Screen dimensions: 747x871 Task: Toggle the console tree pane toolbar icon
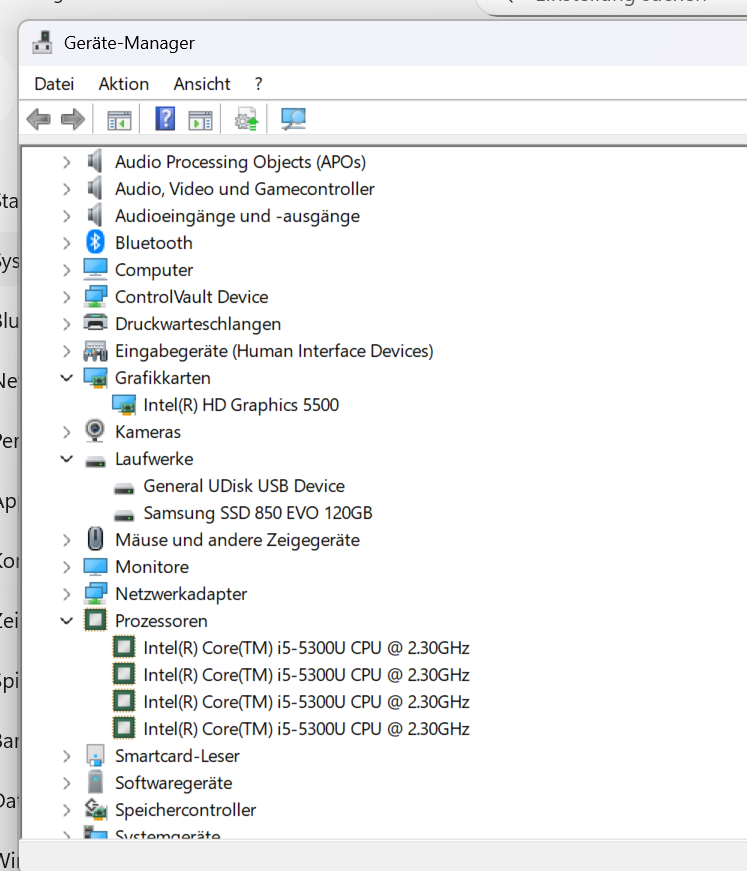[119, 119]
